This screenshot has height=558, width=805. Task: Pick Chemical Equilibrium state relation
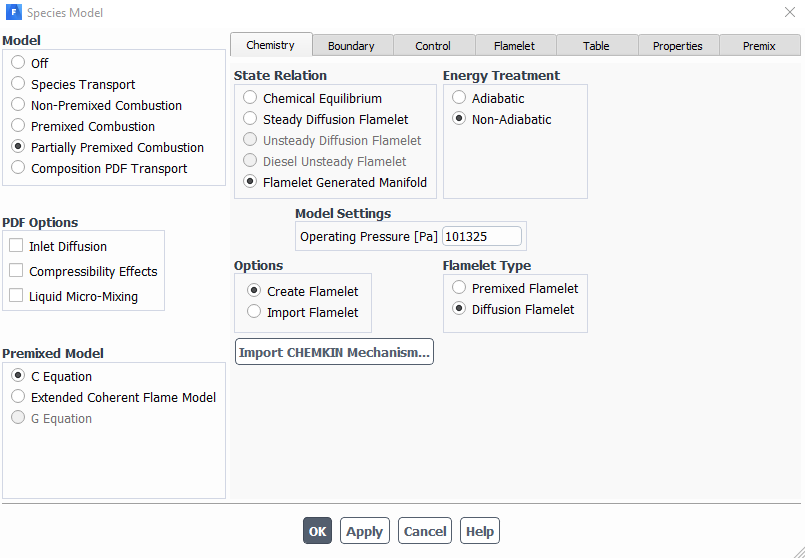point(250,98)
